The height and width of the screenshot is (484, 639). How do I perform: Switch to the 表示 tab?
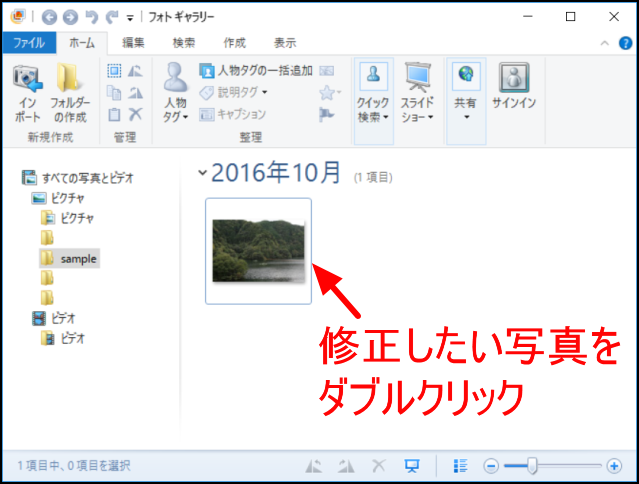(285, 43)
